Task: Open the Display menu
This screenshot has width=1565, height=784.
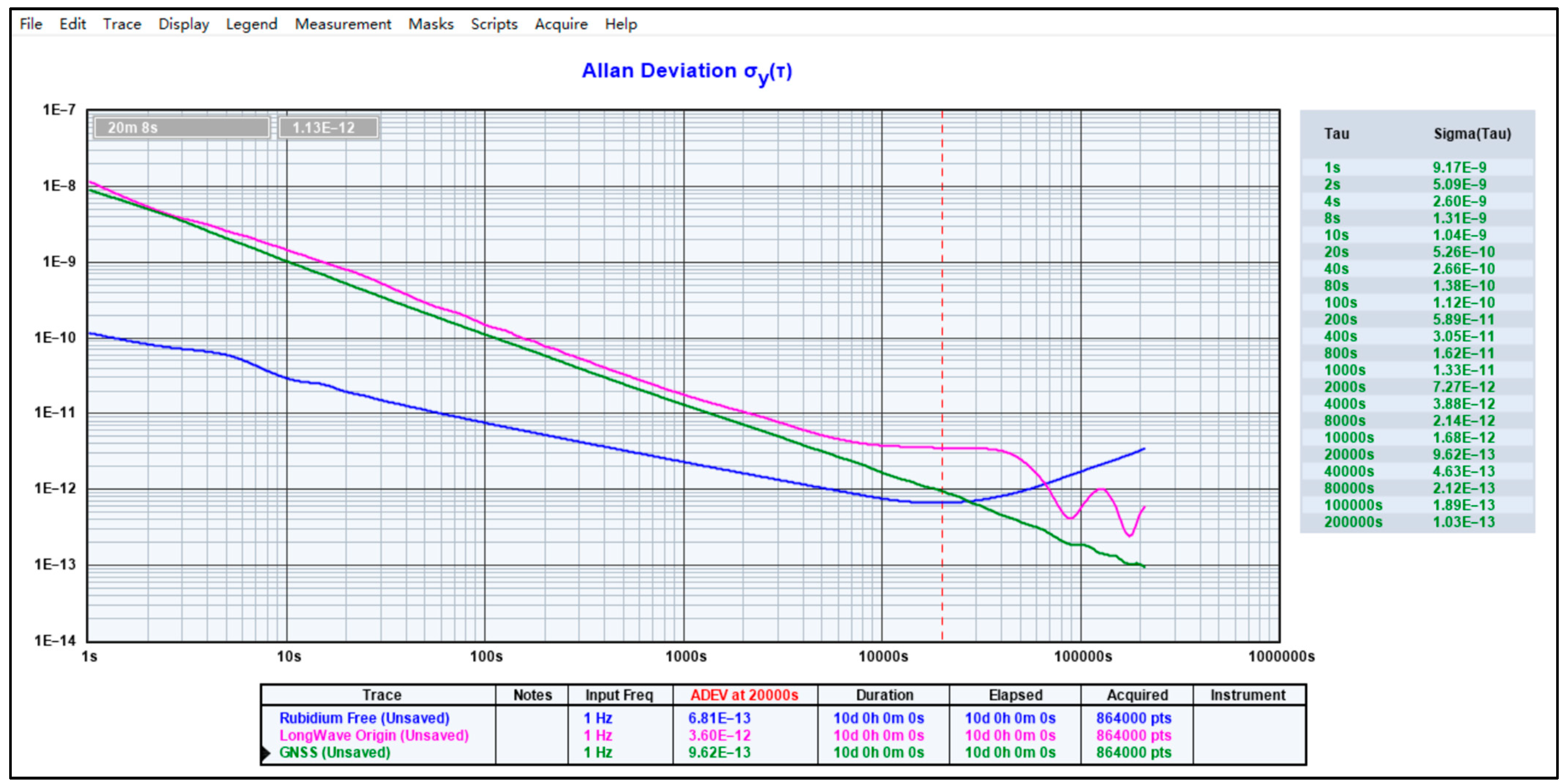Action: [183, 24]
